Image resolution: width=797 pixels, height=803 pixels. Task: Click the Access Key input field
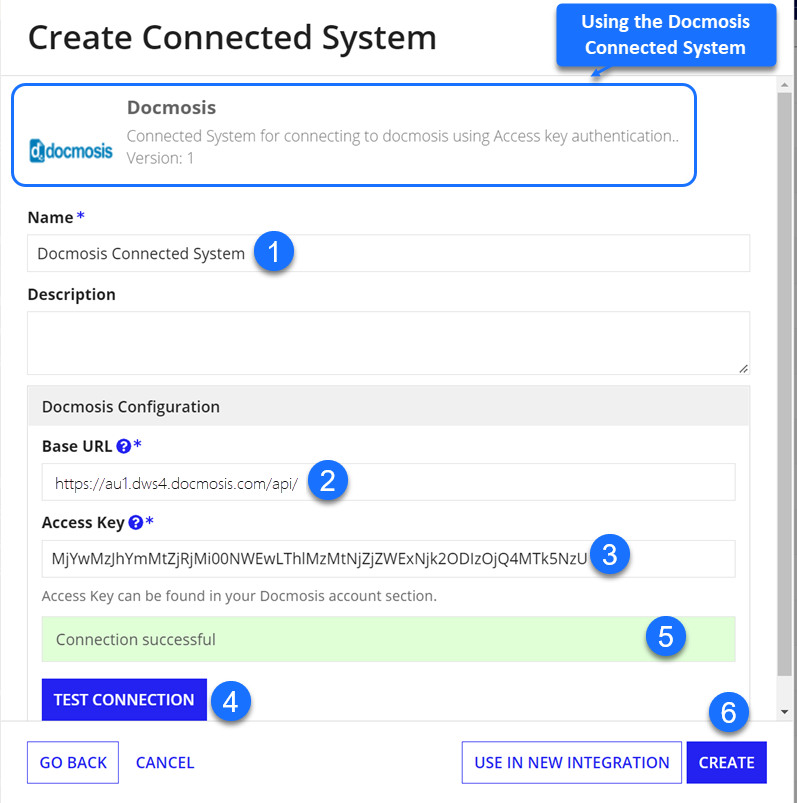[x=388, y=559]
